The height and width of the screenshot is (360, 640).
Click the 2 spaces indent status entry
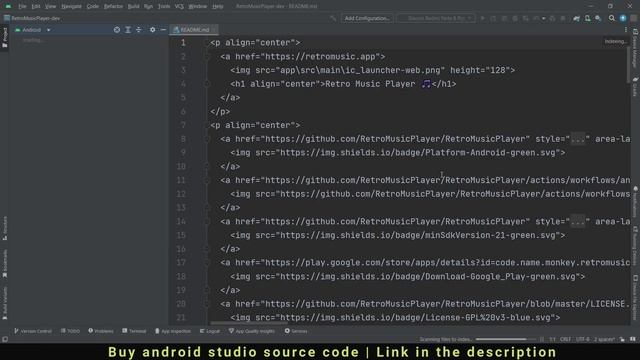(604, 339)
